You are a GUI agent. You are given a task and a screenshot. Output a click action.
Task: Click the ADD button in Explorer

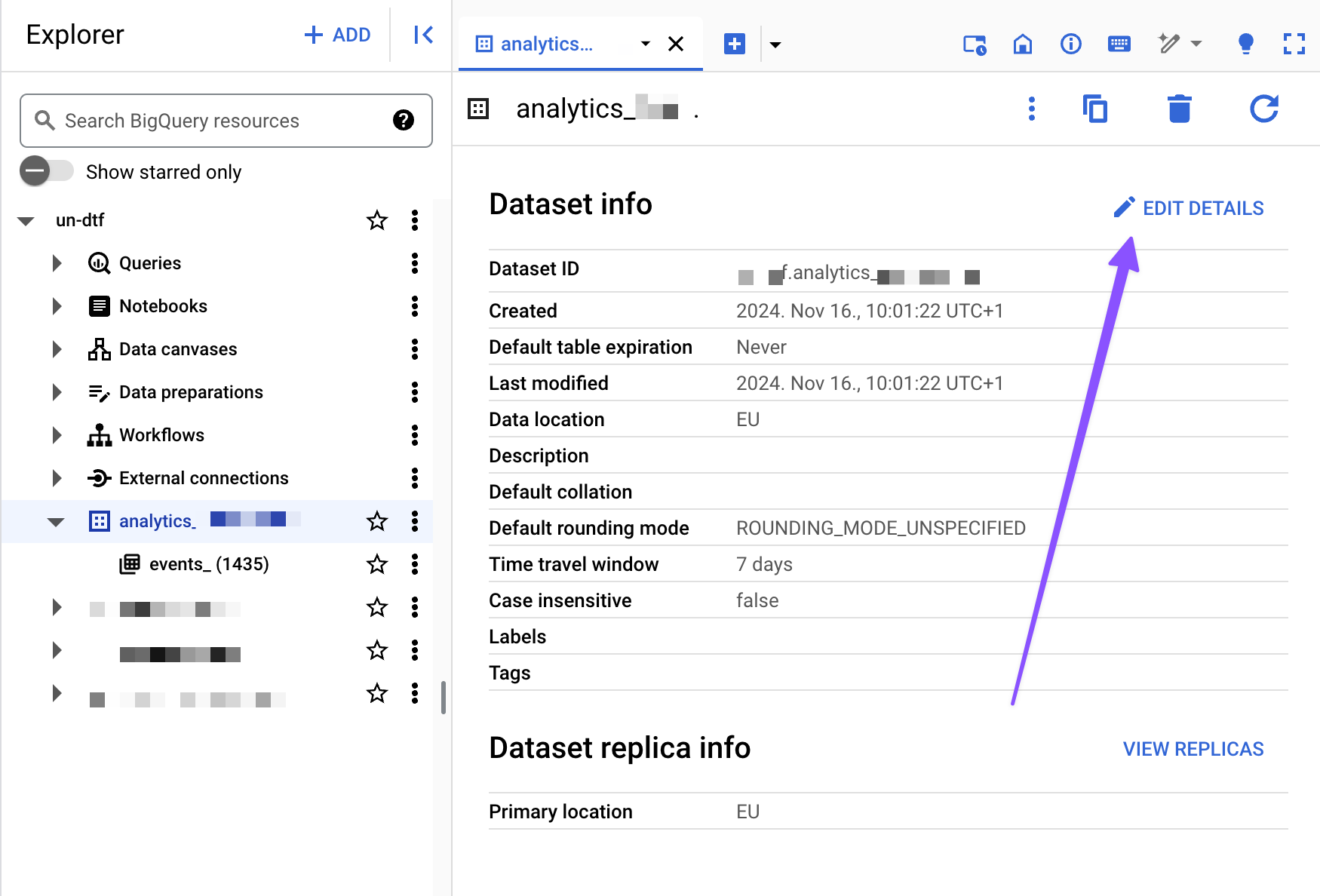[337, 35]
